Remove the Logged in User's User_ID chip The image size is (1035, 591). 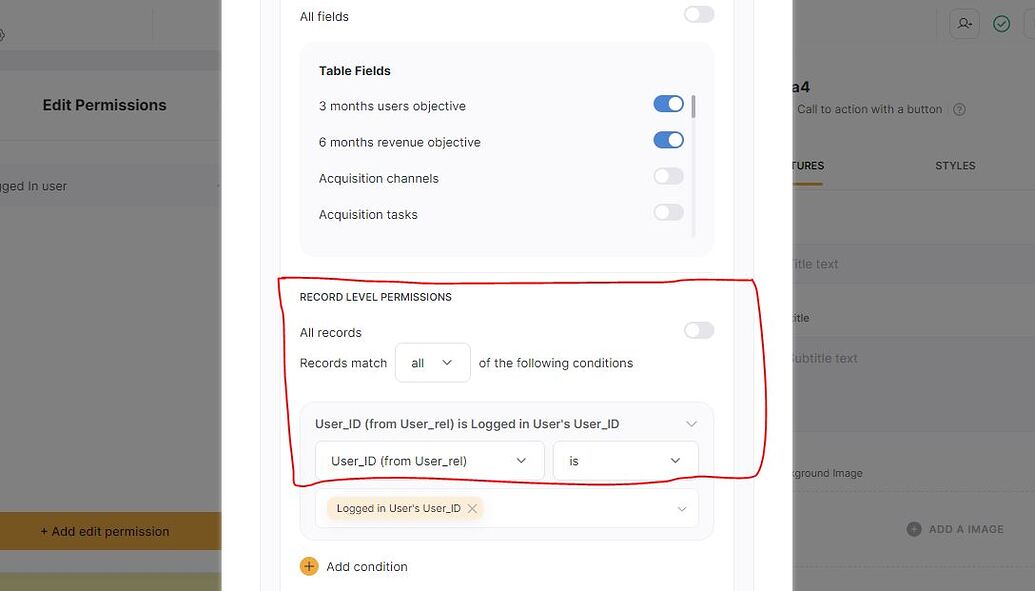tap(471, 508)
